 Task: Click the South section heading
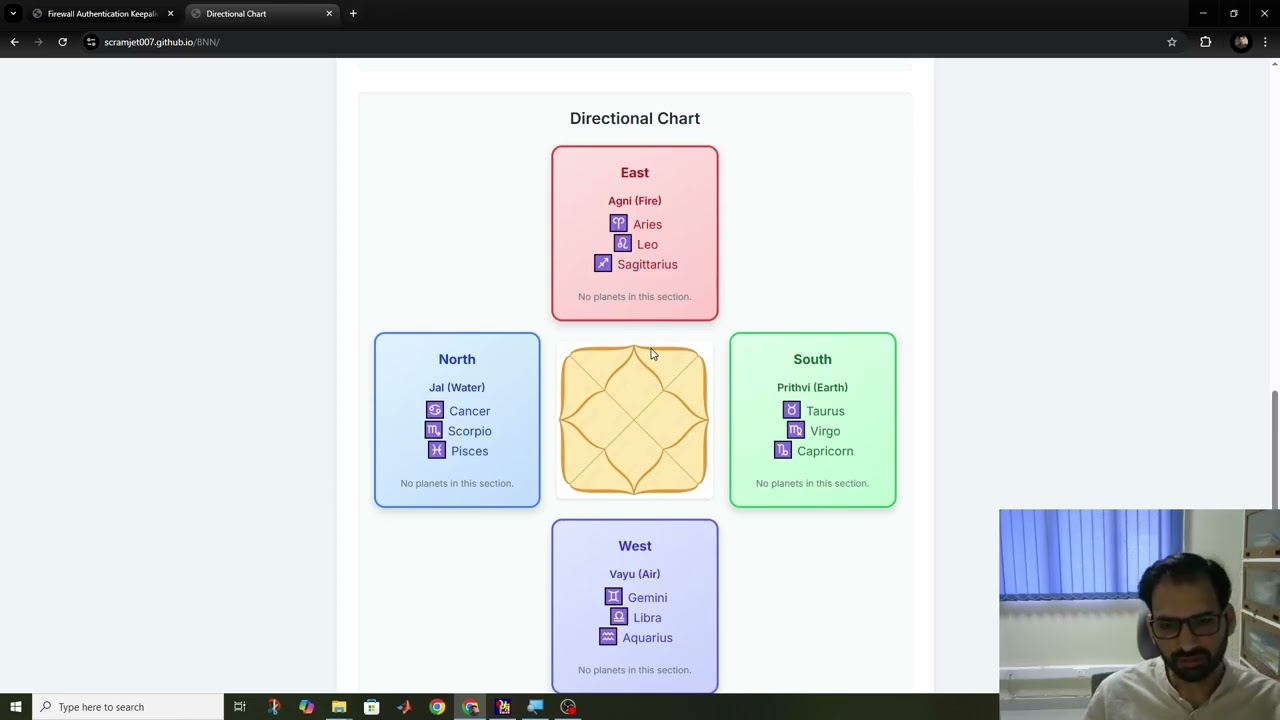pyautogui.click(x=812, y=359)
